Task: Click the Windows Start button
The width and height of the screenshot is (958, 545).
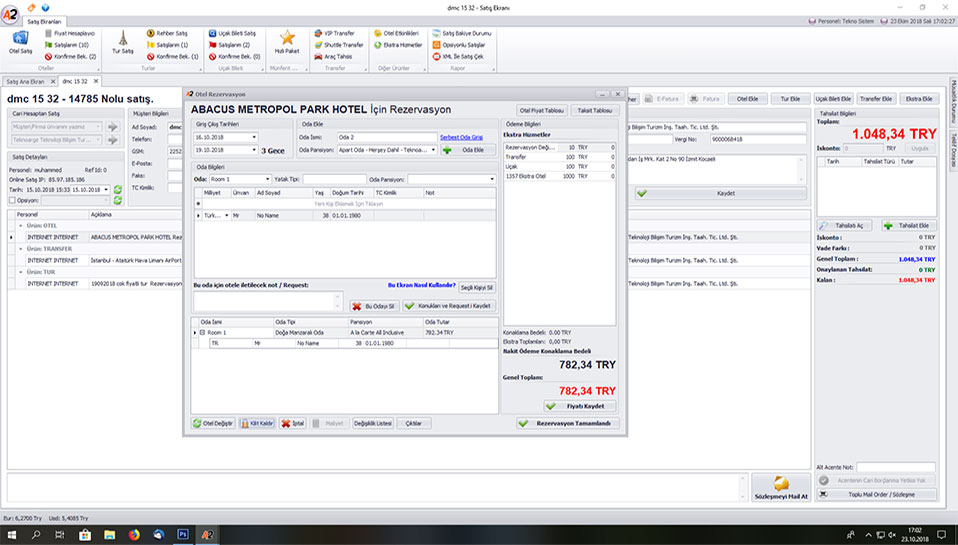Action: click(12, 535)
